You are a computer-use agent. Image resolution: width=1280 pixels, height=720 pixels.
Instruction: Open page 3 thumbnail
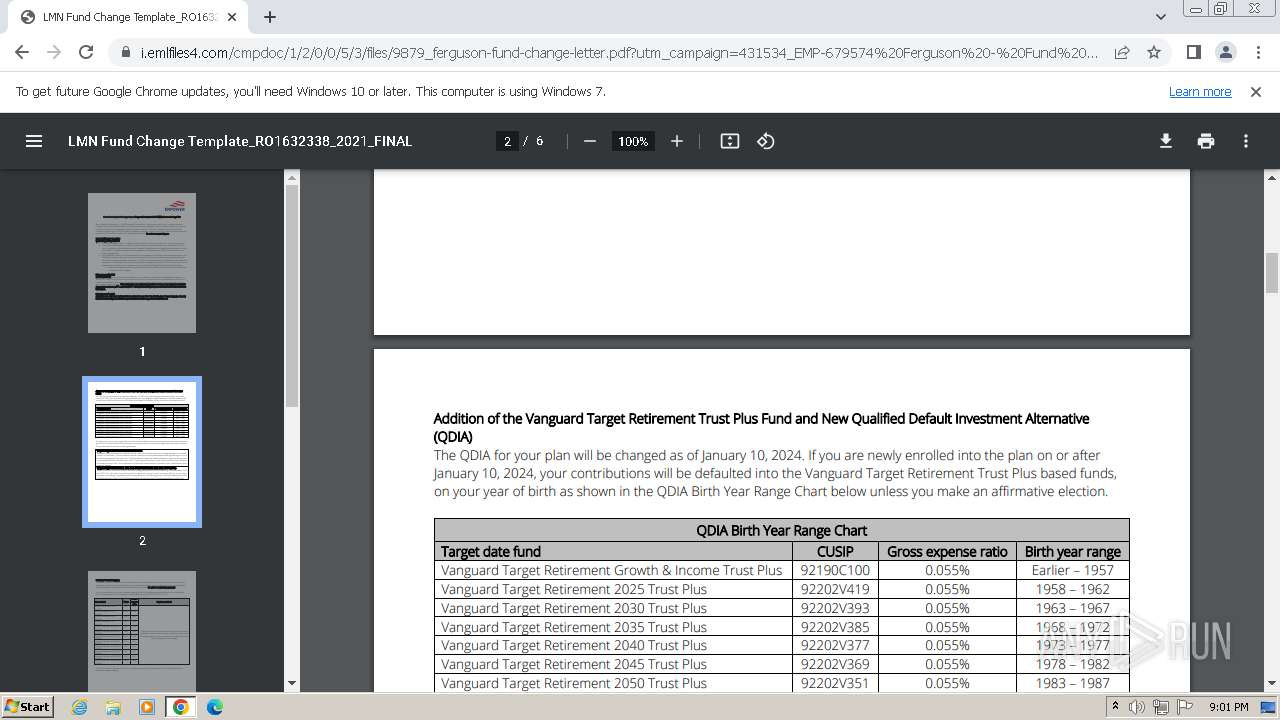click(x=142, y=630)
